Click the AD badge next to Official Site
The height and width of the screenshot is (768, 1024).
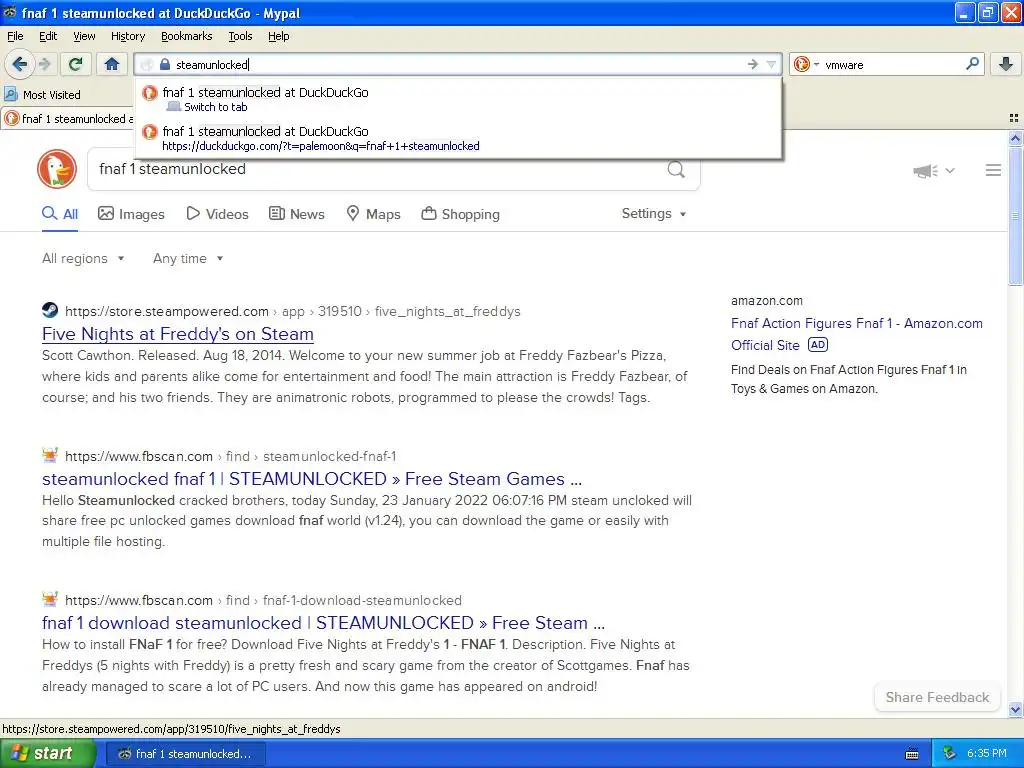[818, 345]
